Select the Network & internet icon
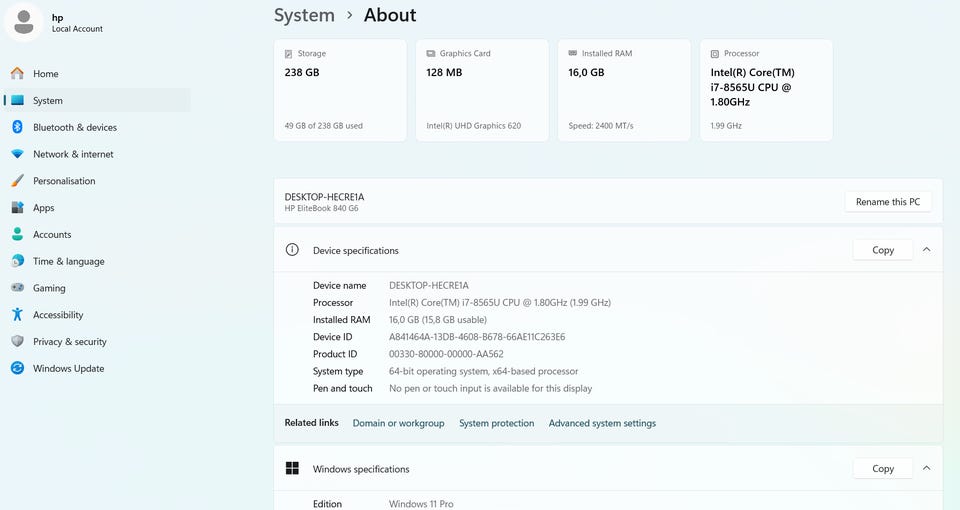Screen dimensions: 960x510 coord(17,154)
